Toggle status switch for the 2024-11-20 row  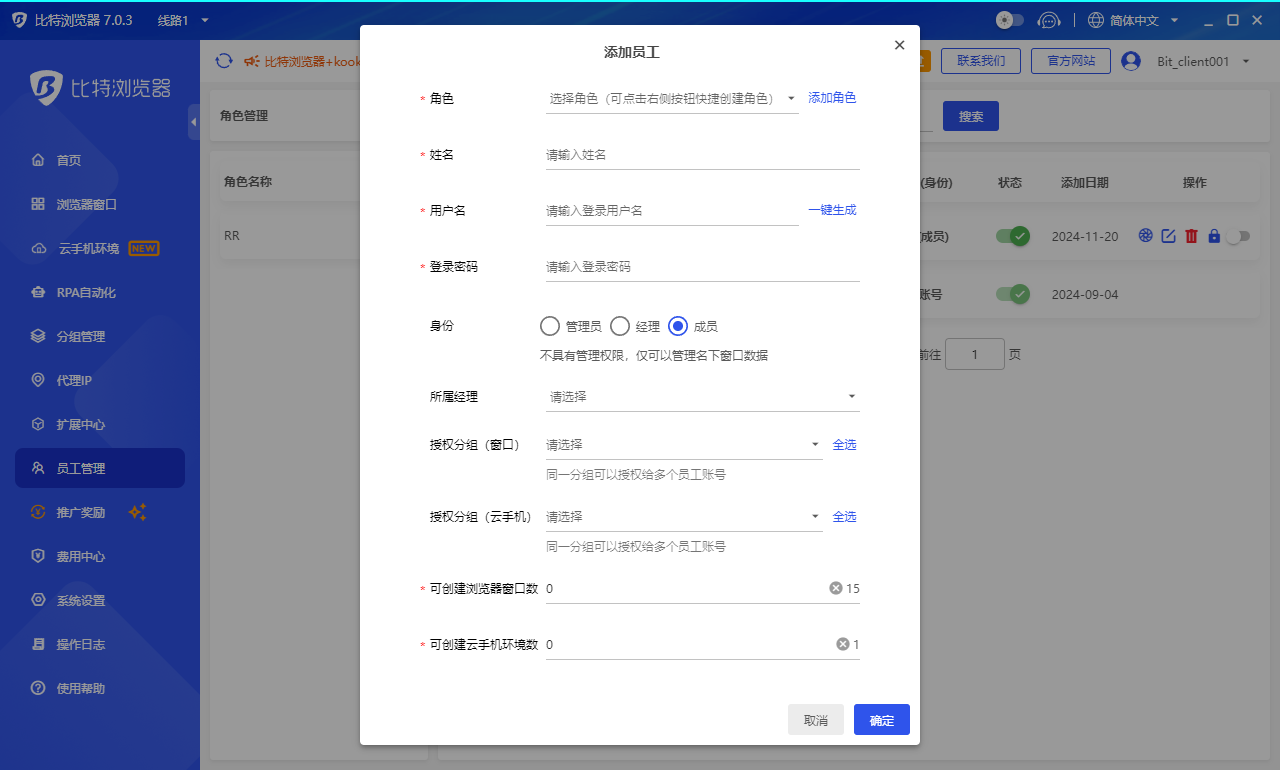(1012, 236)
